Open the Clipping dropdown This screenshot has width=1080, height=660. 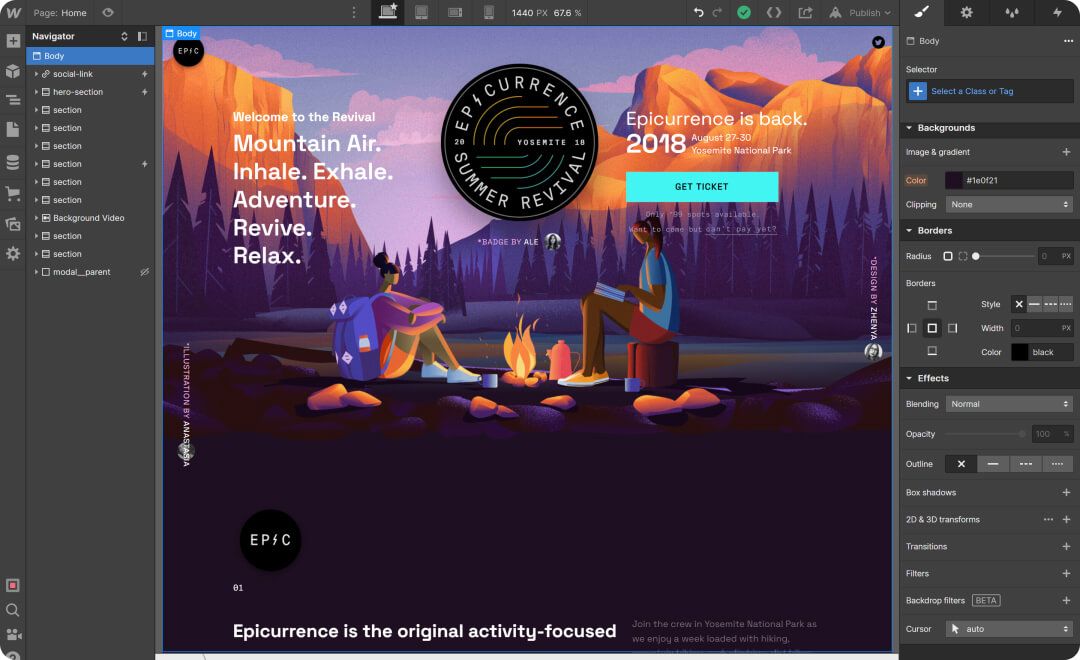click(x=1008, y=205)
